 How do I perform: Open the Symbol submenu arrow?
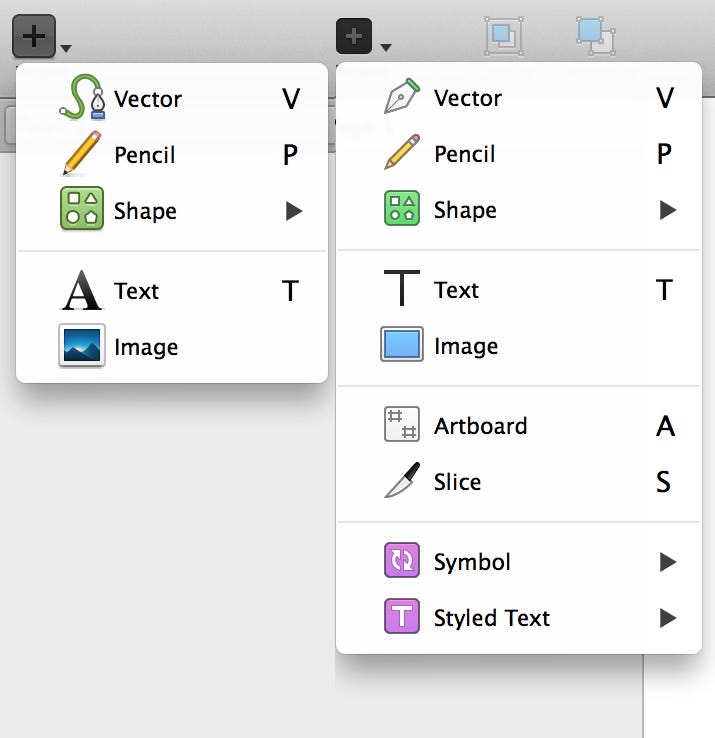[x=667, y=562]
